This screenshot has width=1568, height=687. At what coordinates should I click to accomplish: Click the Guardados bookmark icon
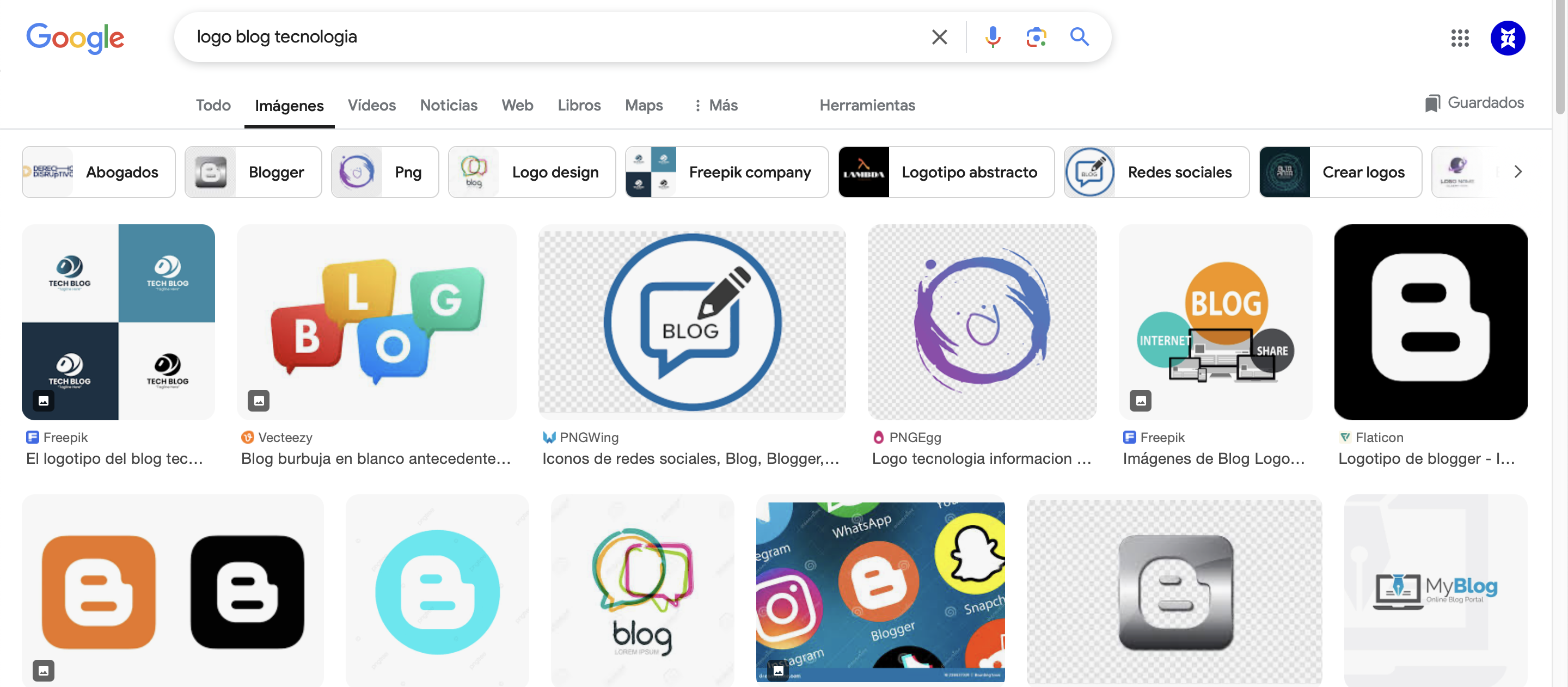coord(1432,103)
